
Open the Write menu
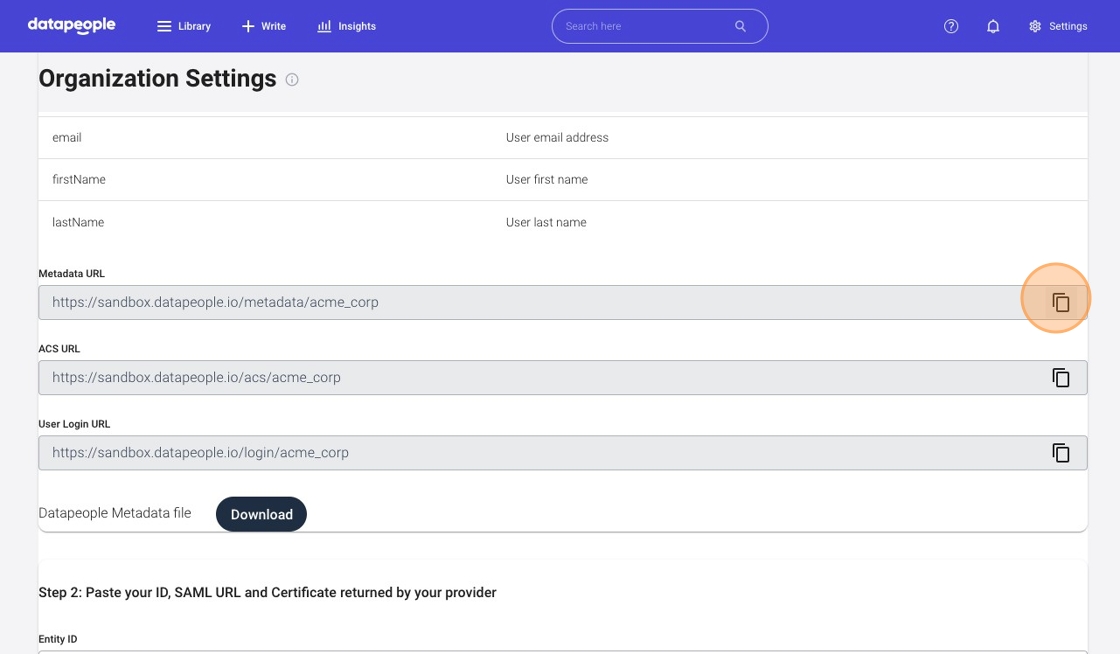click(x=264, y=26)
